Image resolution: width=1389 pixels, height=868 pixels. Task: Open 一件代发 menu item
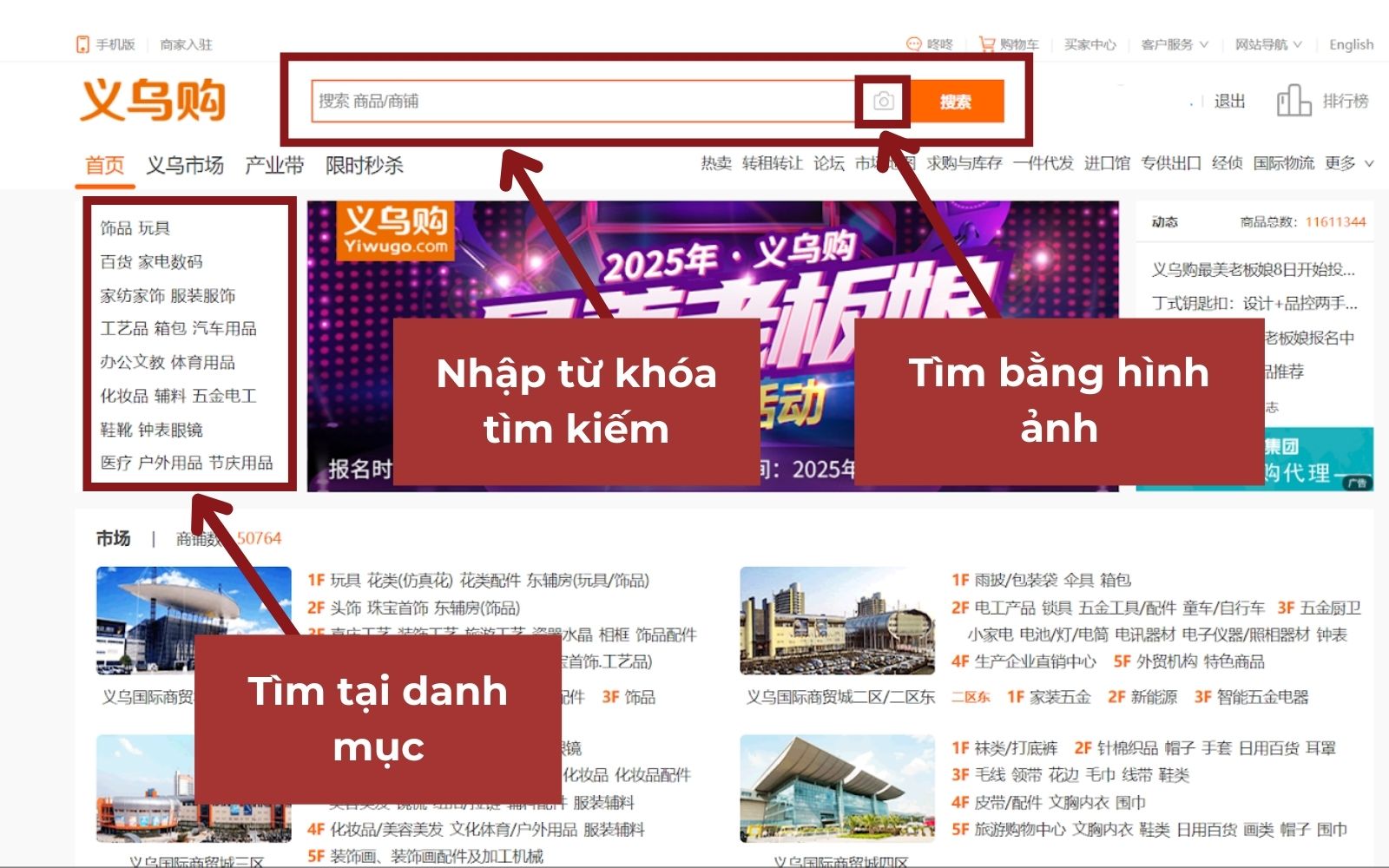1043,163
